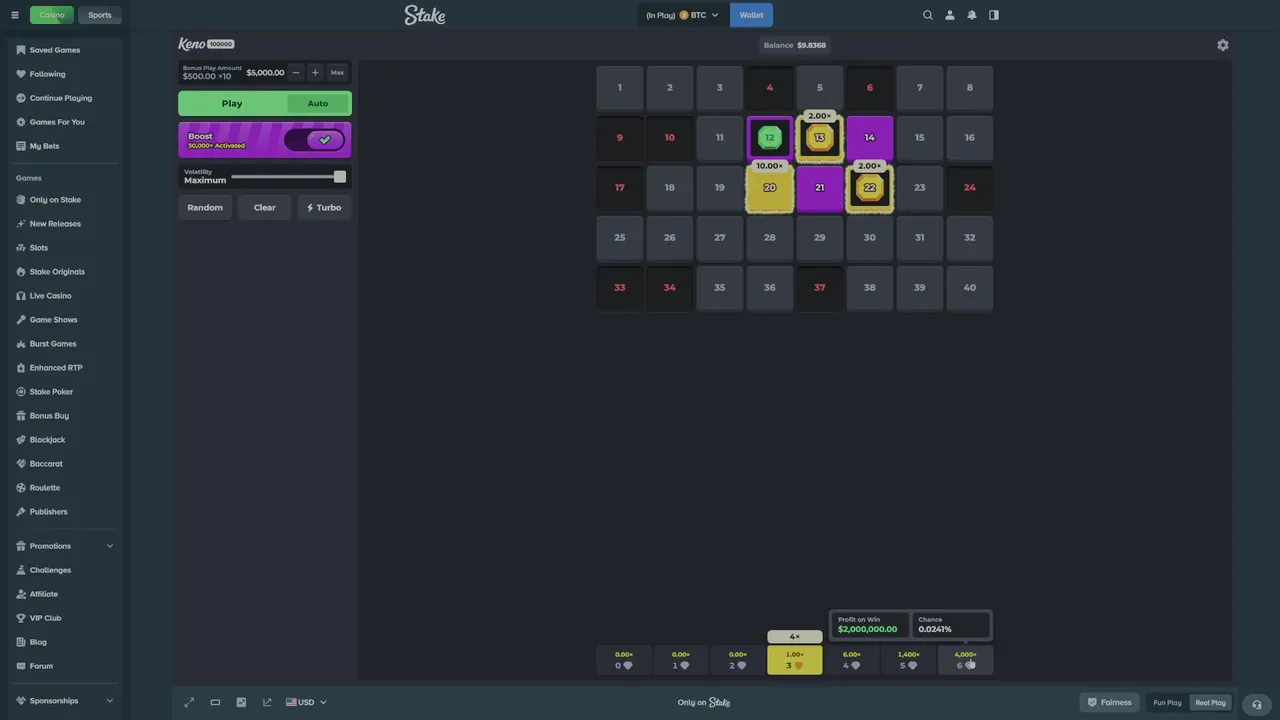Open the search magnifier in the header
Image resolution: width=1280 pixels, height=720 pixels.
[928, 15]
